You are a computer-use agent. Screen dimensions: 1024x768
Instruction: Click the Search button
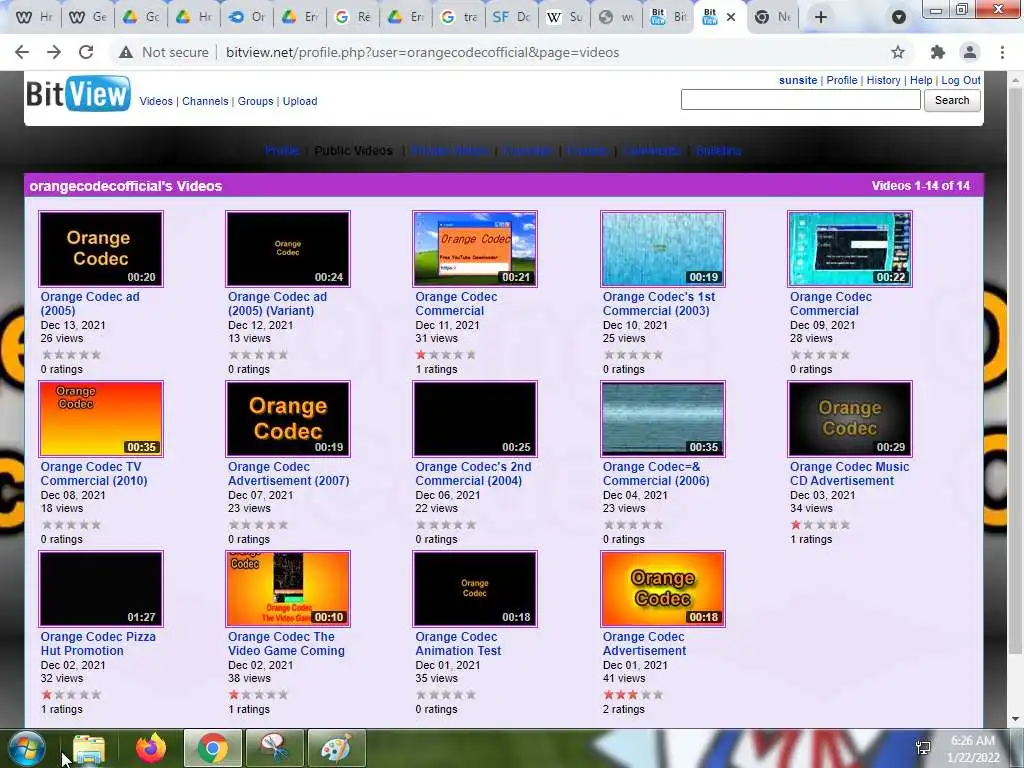coord(952,100)
